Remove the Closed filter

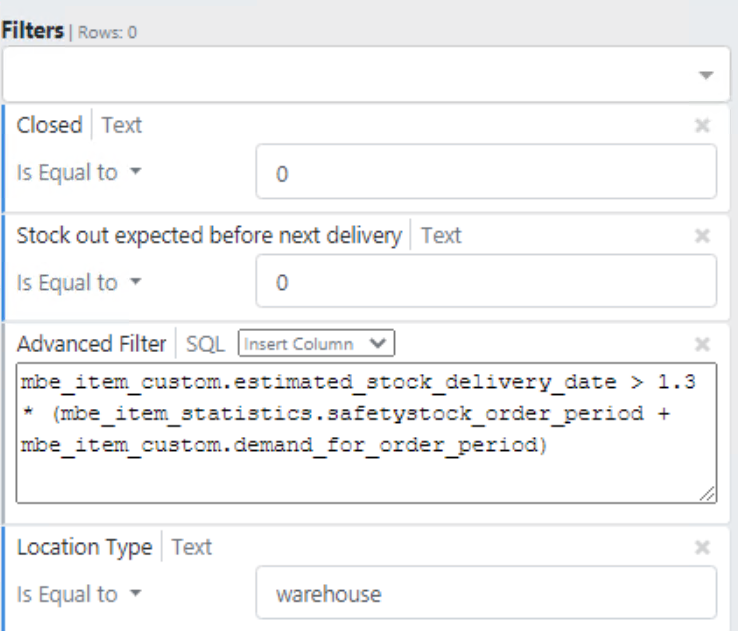[702, 126]
